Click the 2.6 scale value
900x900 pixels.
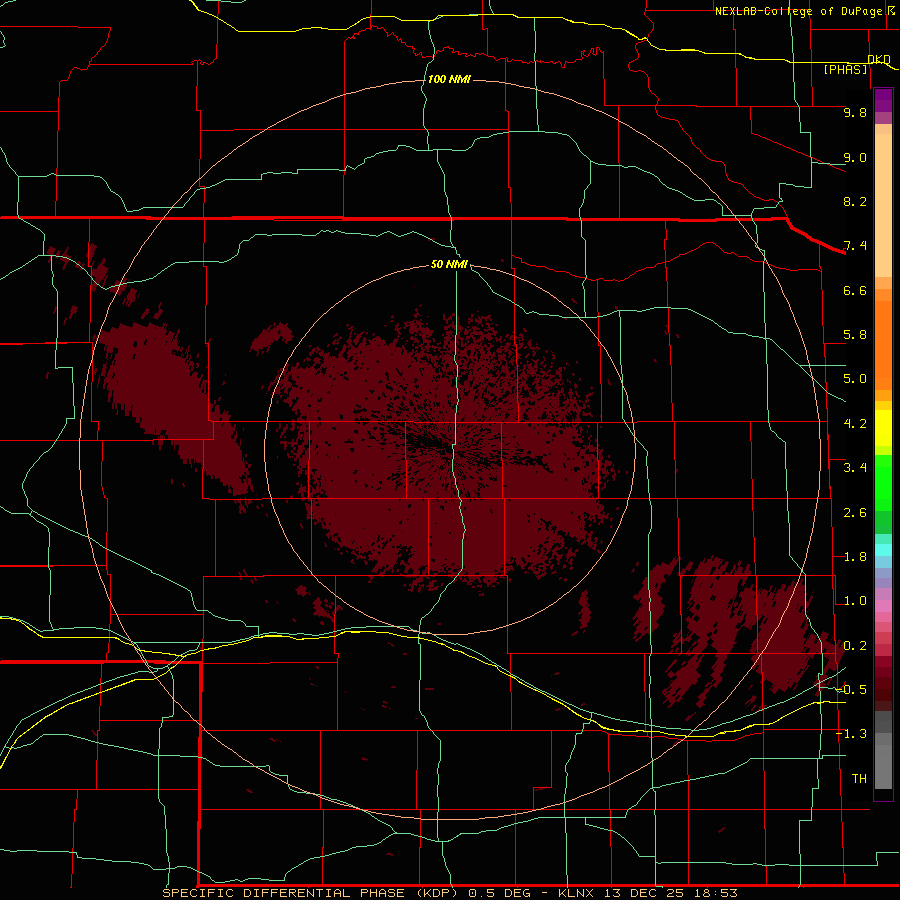click(x=855, y=513)
